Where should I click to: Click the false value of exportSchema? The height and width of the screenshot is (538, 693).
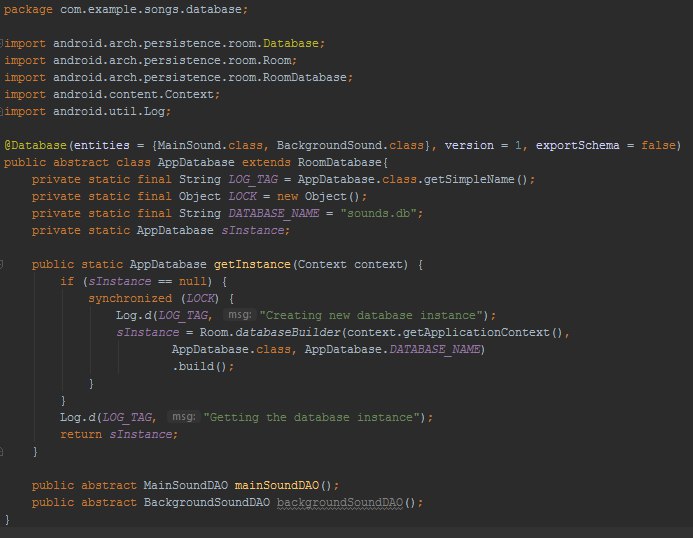tap(659, 145)
